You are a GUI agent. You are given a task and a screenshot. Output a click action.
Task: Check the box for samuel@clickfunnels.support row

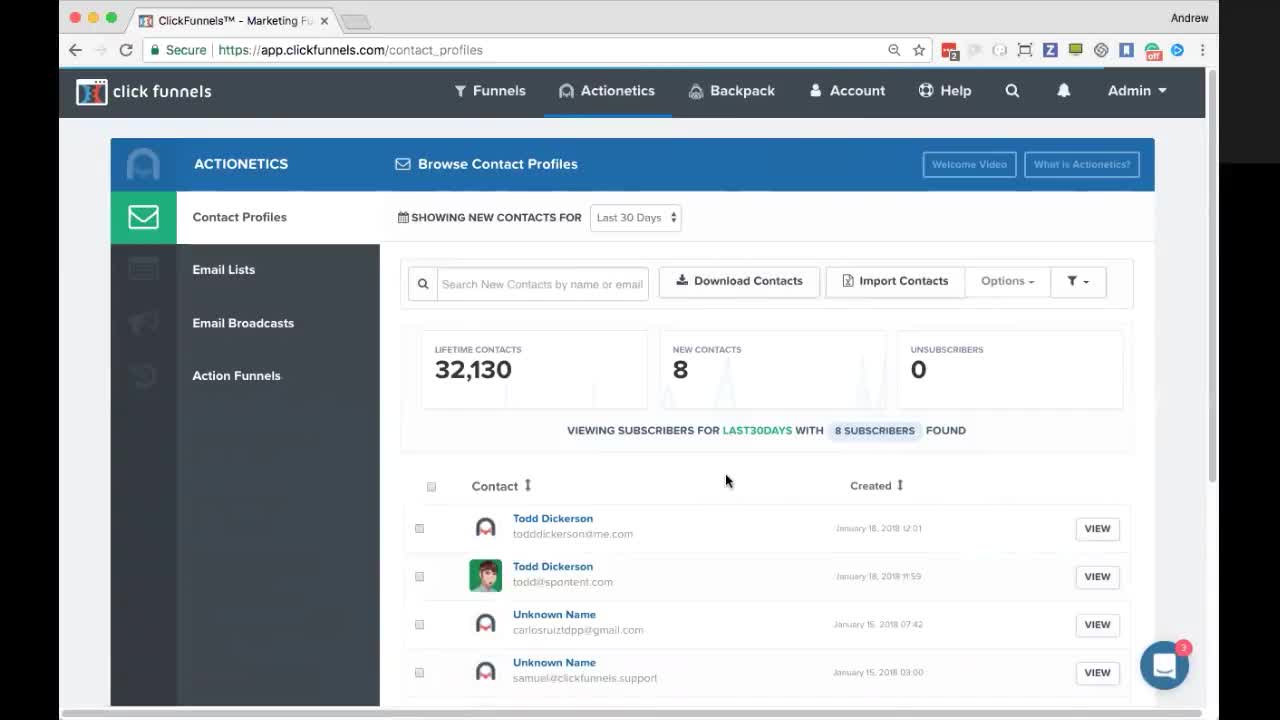click(419, 672)
